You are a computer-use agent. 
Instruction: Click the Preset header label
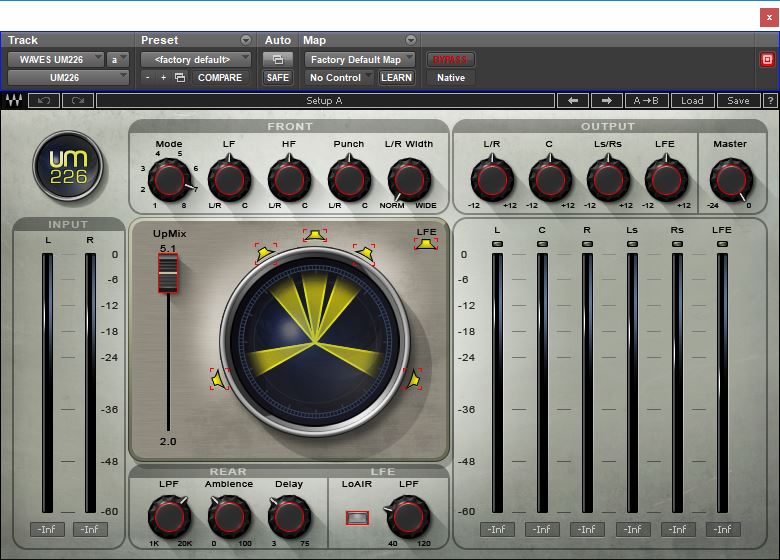point(159,40)
